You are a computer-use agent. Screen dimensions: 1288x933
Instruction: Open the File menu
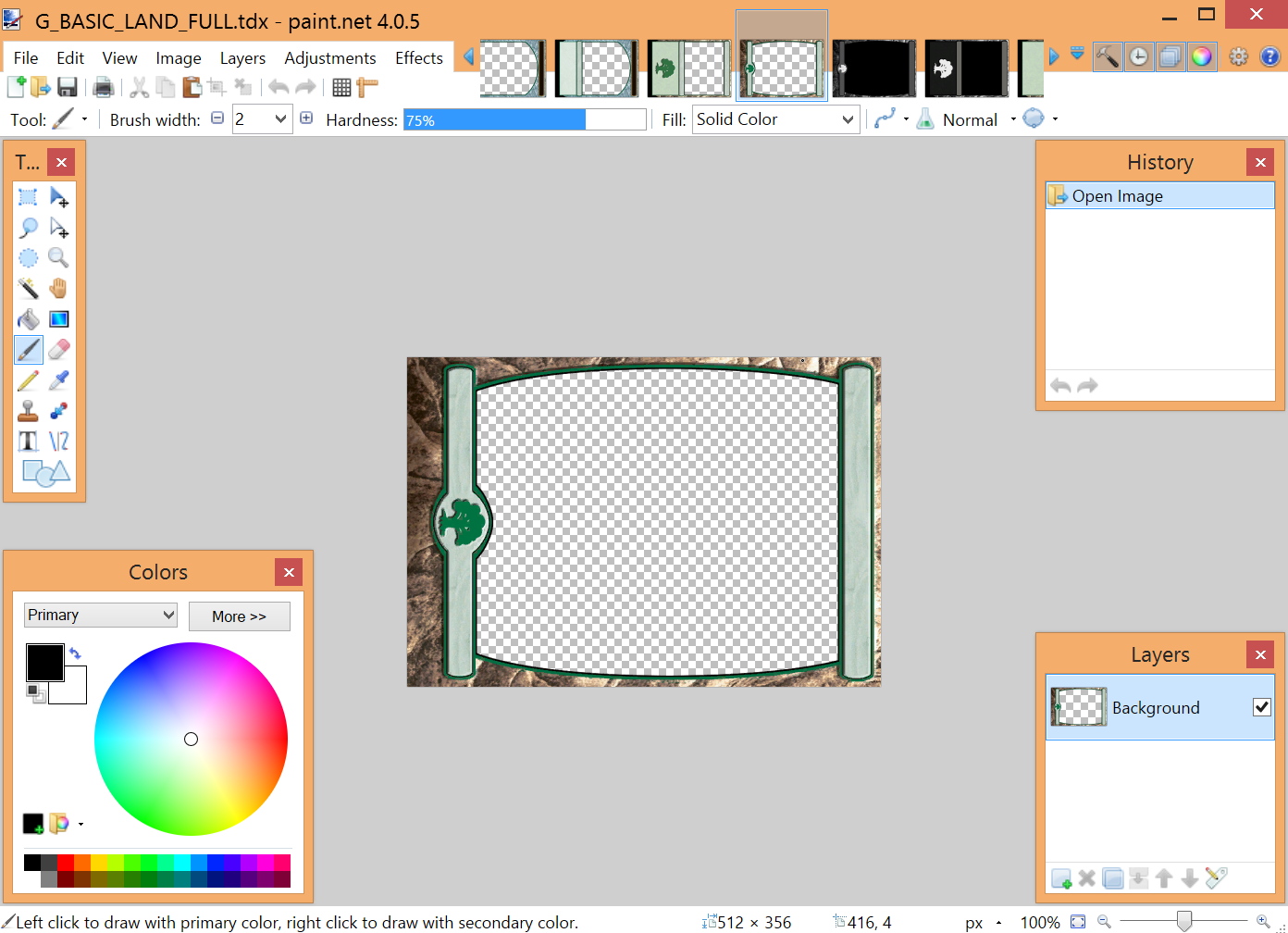26,57
